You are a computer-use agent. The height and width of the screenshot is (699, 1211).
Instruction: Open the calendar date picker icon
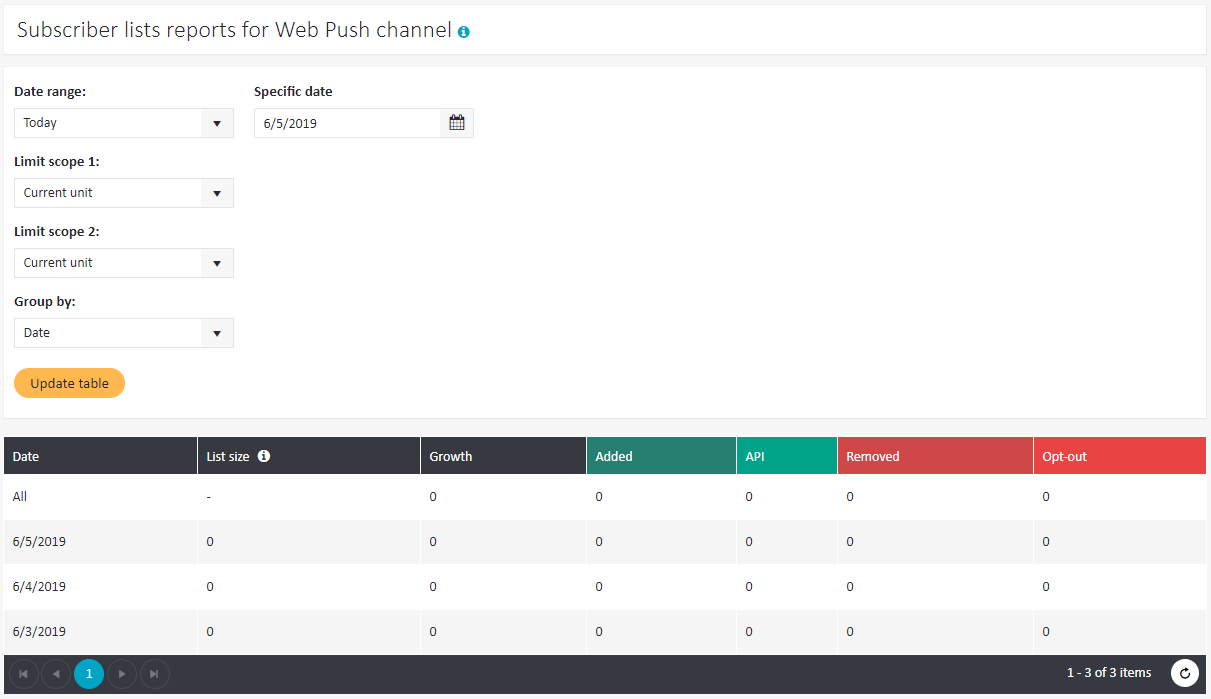[x=457, y=123]
